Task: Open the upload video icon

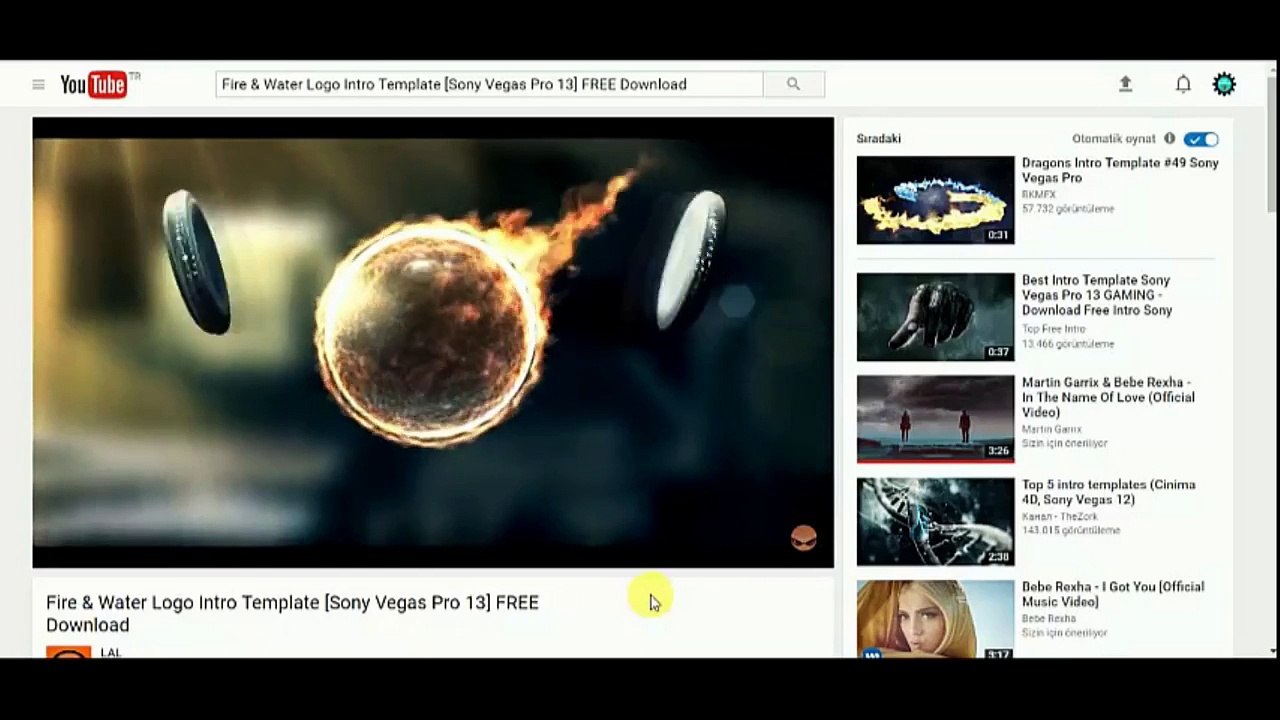Action: point(1125,85)
